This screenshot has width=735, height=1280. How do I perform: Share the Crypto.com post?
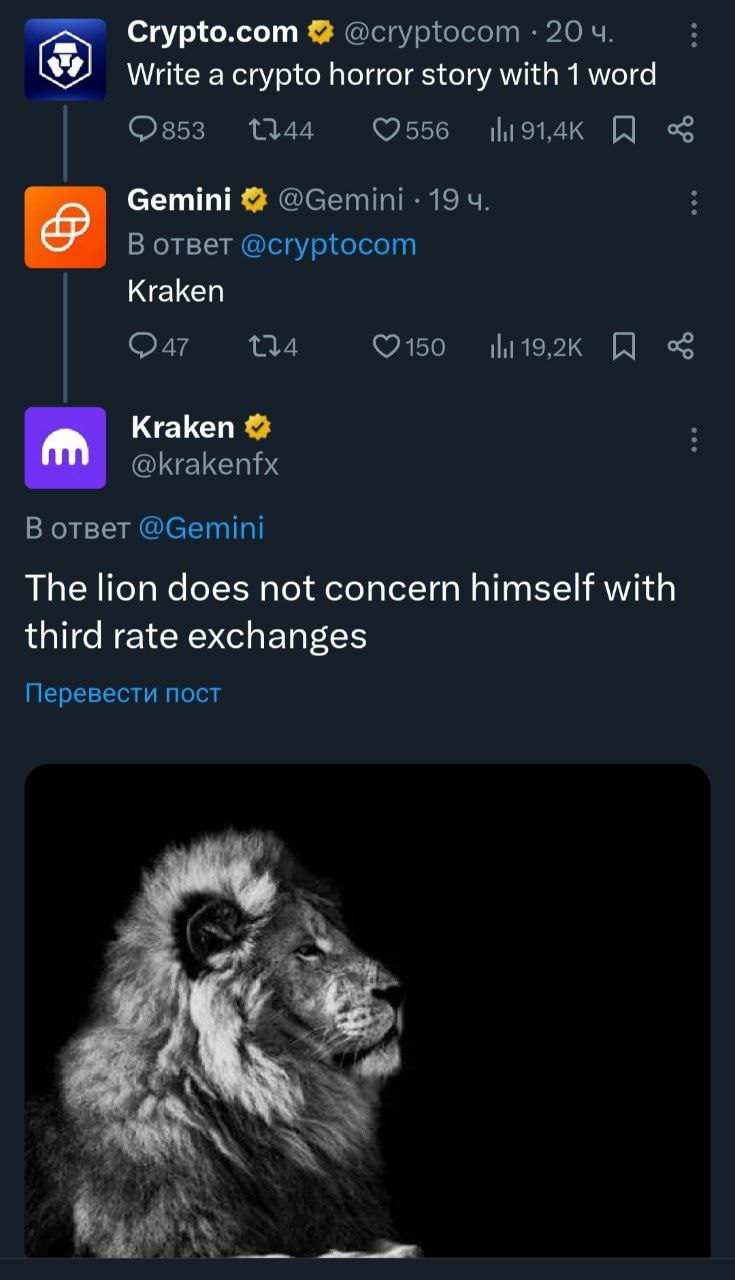(x=680, y=130)
